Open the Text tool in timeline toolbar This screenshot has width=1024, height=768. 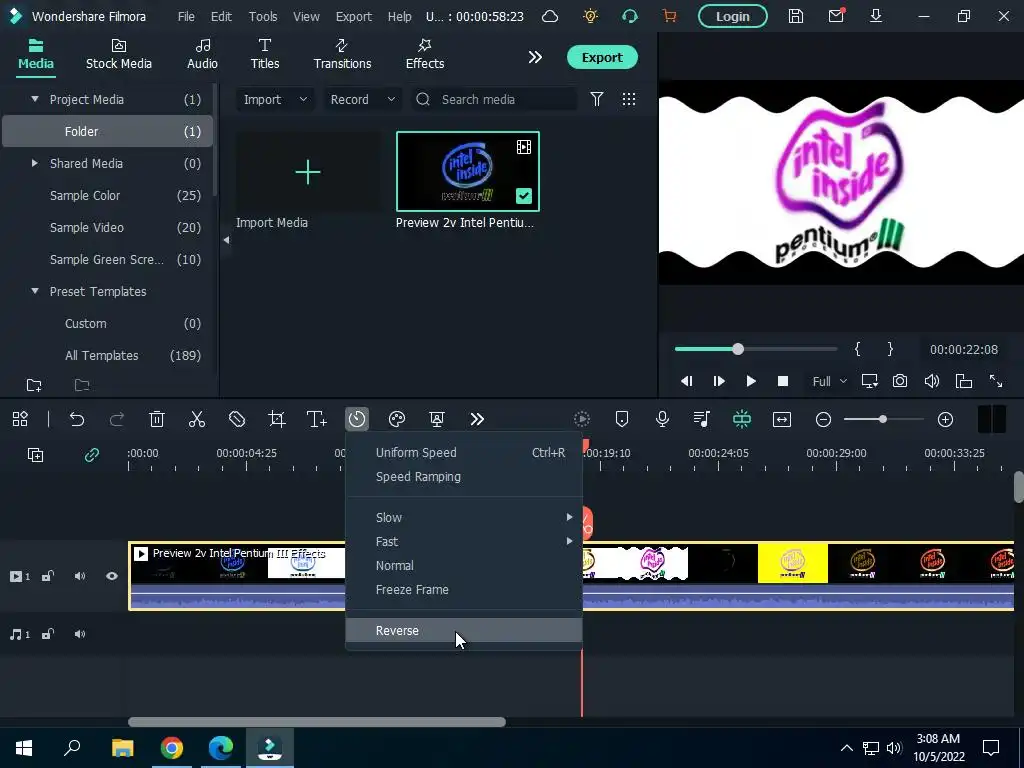click(317, 419)
